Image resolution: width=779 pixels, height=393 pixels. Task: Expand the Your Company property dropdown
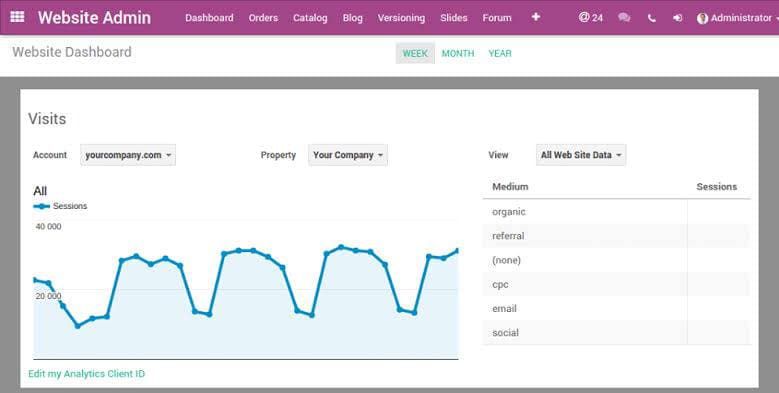click(x=348, y=155)
